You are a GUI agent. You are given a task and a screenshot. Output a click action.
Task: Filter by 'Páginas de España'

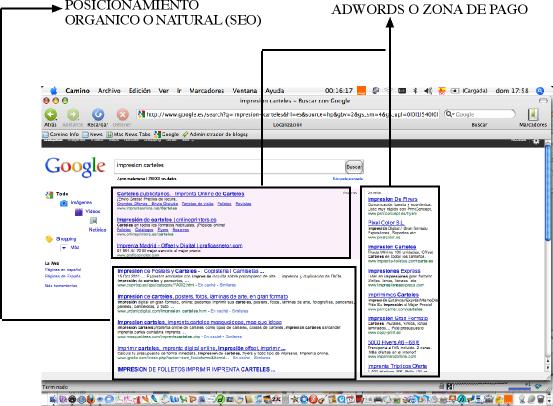click(62, 276)
